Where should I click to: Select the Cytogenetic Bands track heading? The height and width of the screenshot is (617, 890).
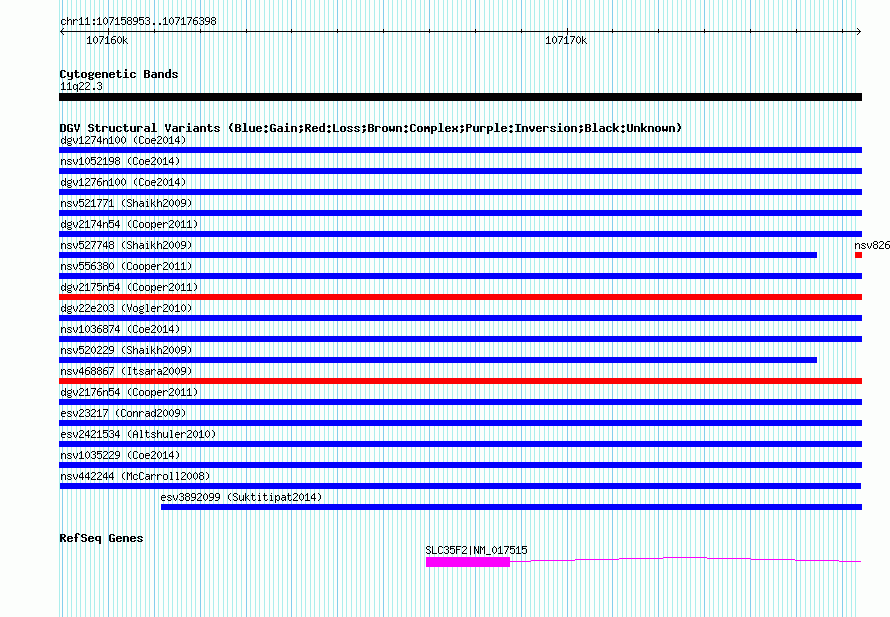(x=119, y=74)
